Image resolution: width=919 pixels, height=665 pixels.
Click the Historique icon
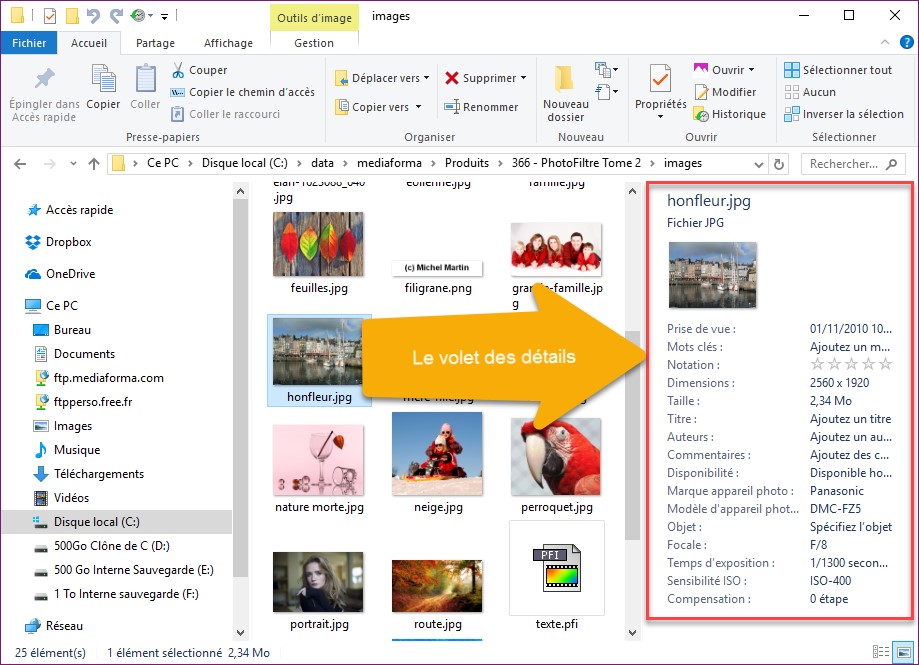tap(702, 114)
